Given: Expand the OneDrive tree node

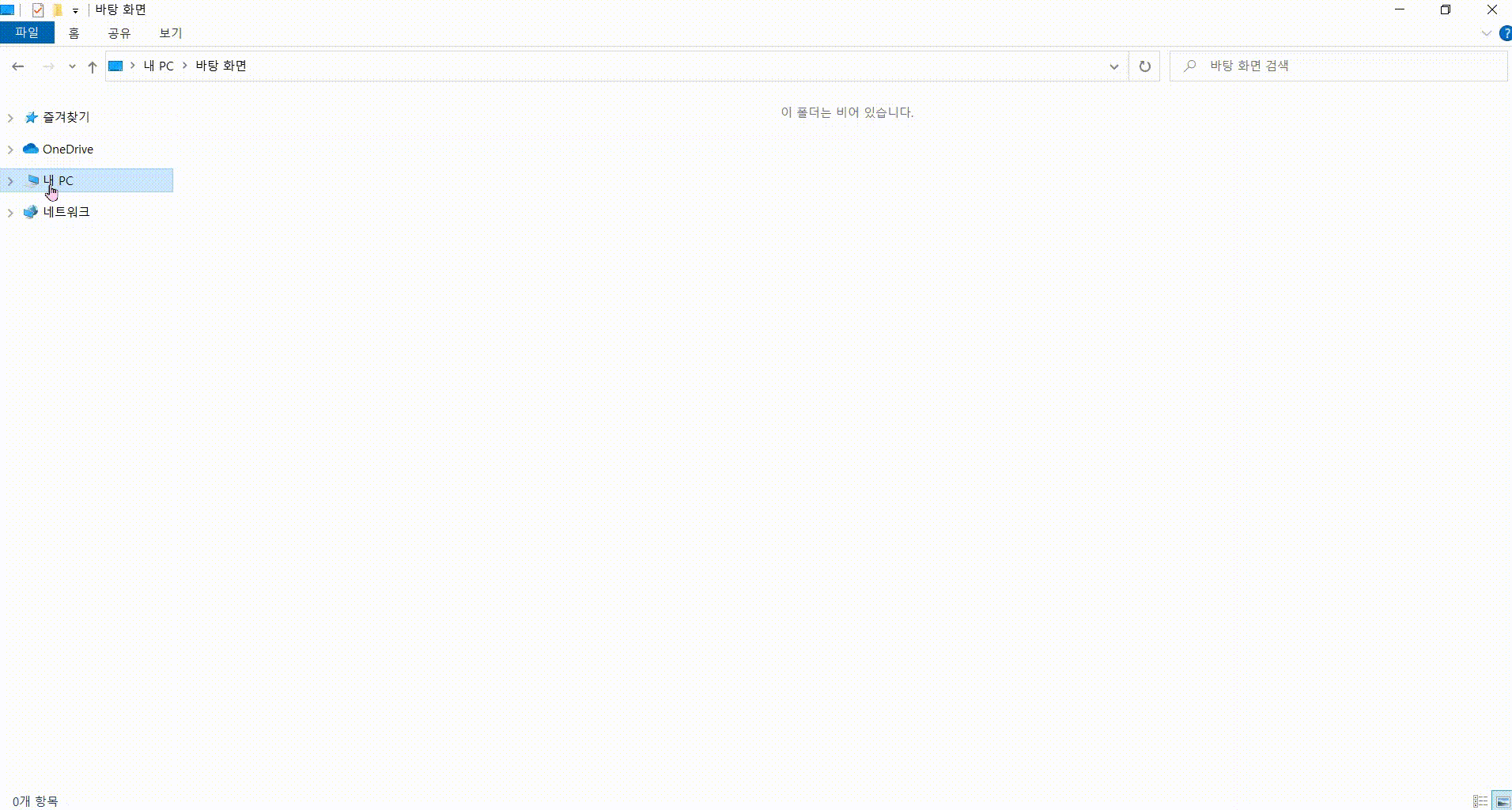Looking at the screenshot, I should coord(10,150).
